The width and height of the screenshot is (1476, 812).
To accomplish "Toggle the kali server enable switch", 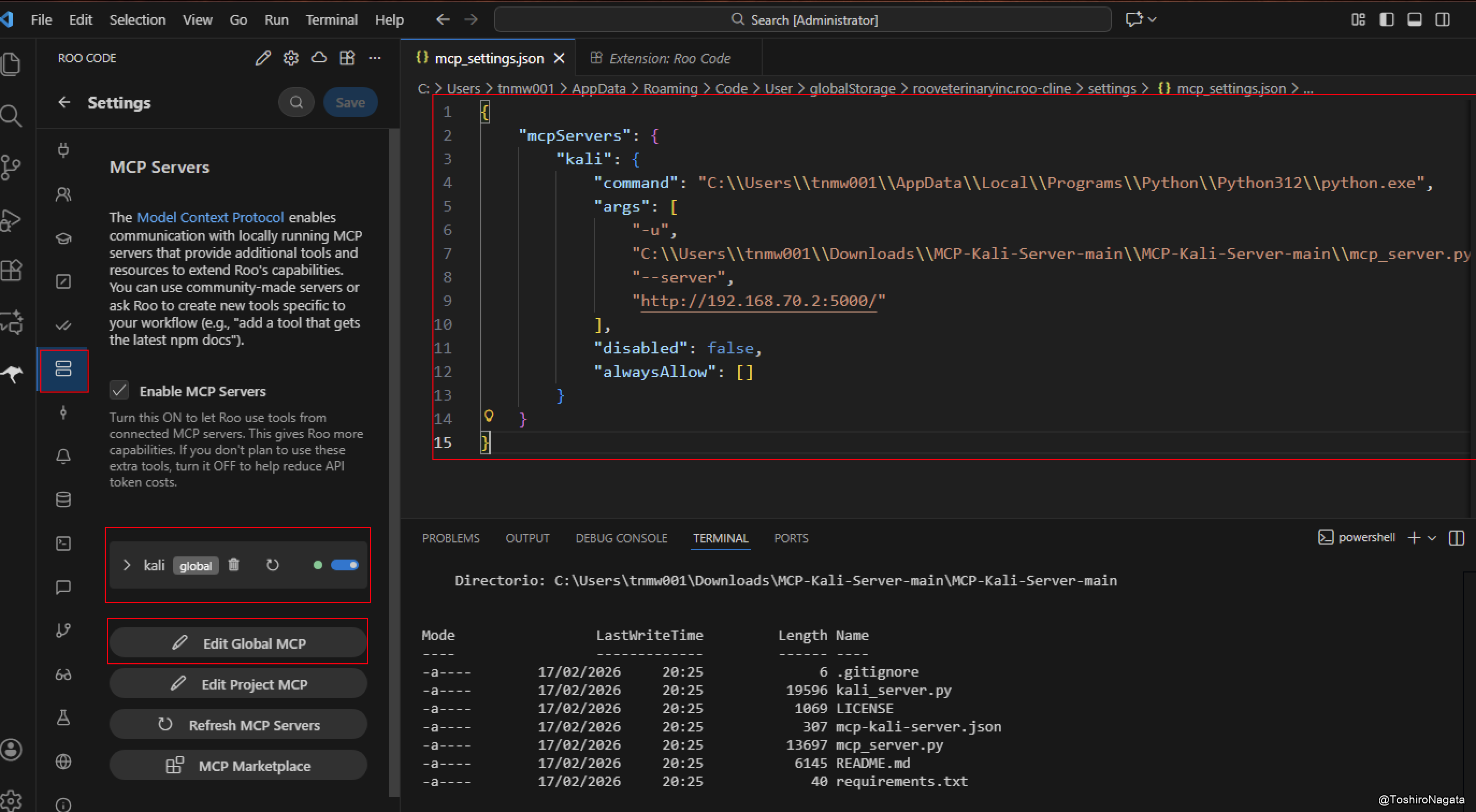I will point(344,565).
